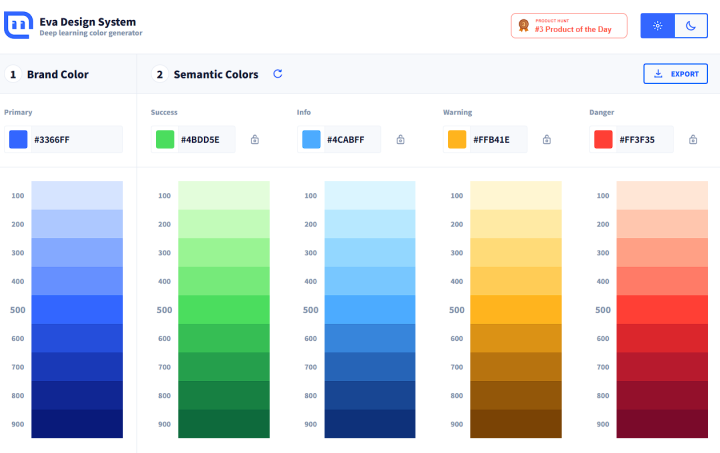Image resolution: width=720 pixels, height=453 pixels.
Task: Edit the Success hex input #4BDD5E
Action: pyautogui.click(x=206, y=140)
